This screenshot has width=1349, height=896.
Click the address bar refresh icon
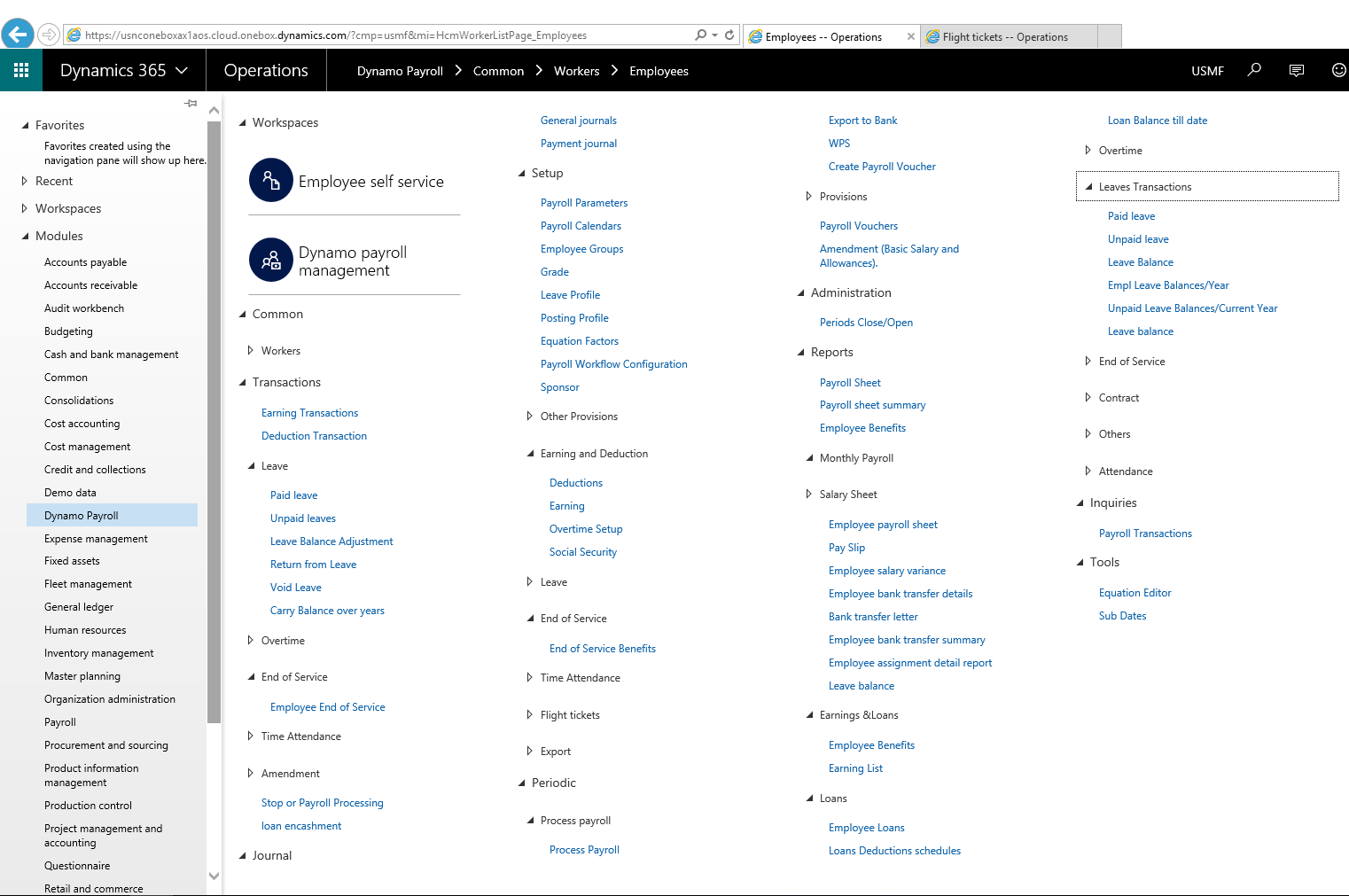click(729, 35)
